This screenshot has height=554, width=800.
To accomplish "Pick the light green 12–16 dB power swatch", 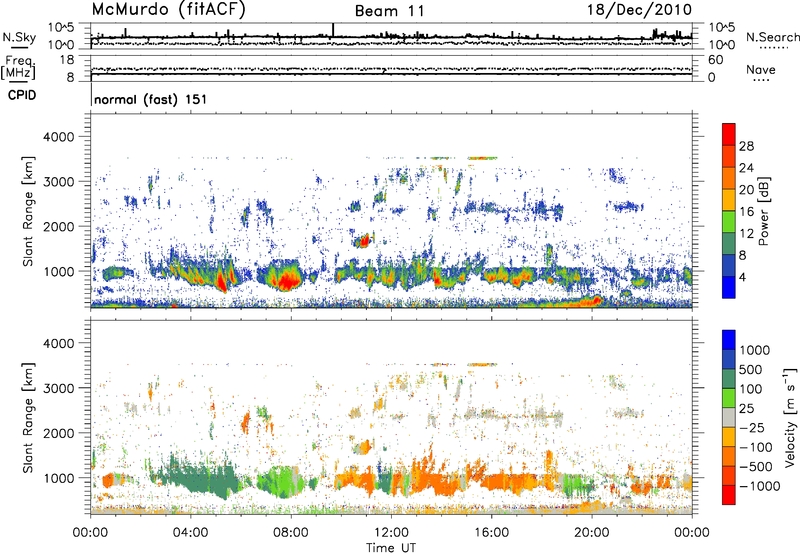I will click(729, 222).
